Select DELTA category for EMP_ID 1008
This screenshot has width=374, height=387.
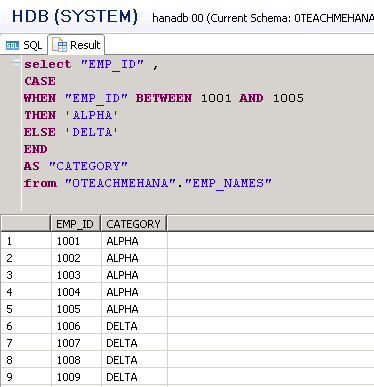(x=134, y=360)
